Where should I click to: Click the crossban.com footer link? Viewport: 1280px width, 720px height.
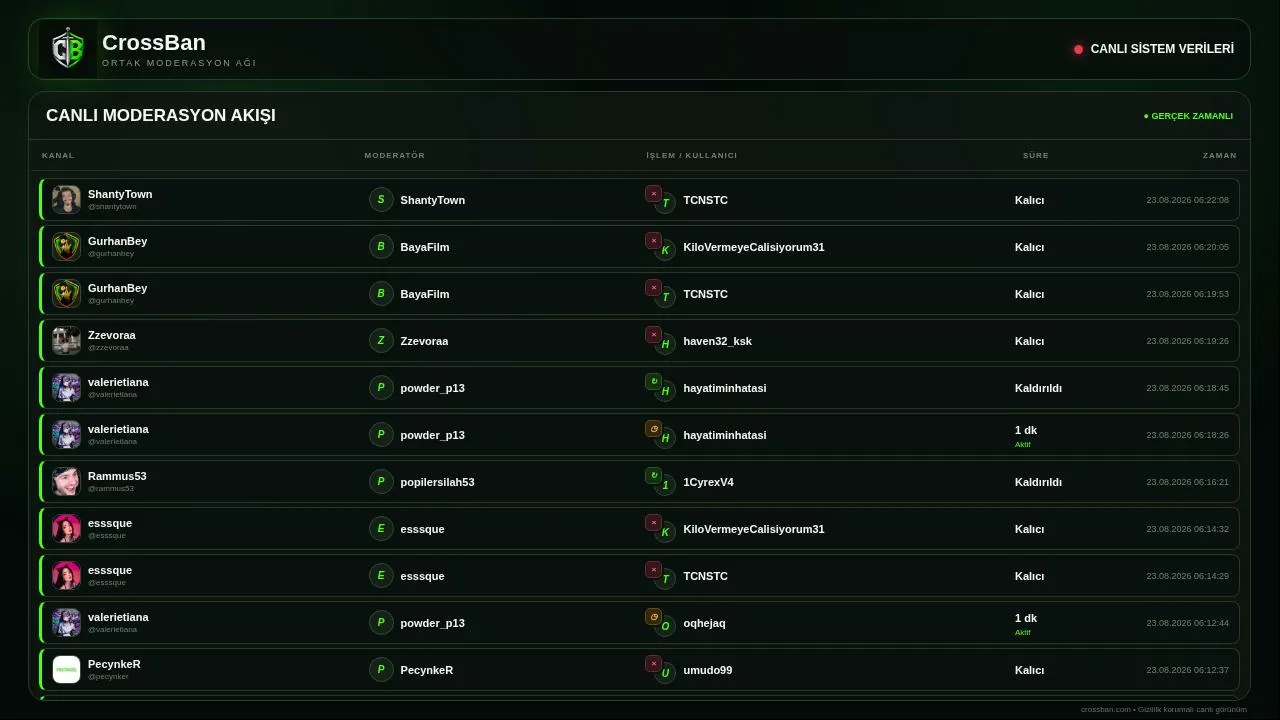(x=1106, y=709)
